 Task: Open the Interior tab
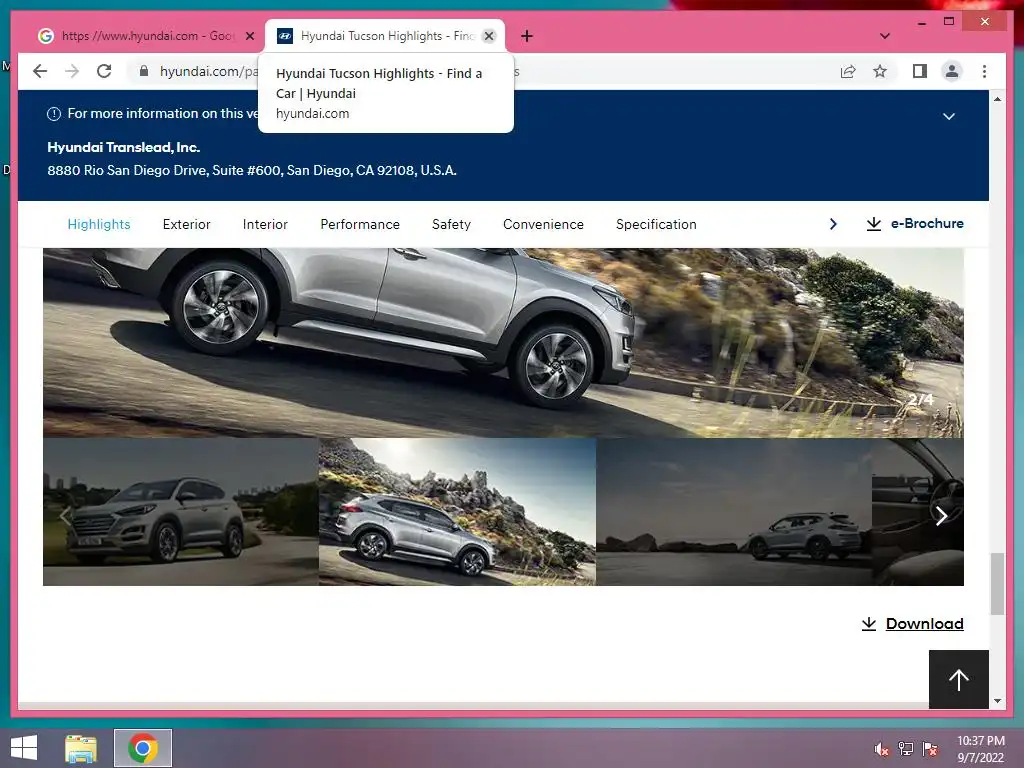pos(265,224)
